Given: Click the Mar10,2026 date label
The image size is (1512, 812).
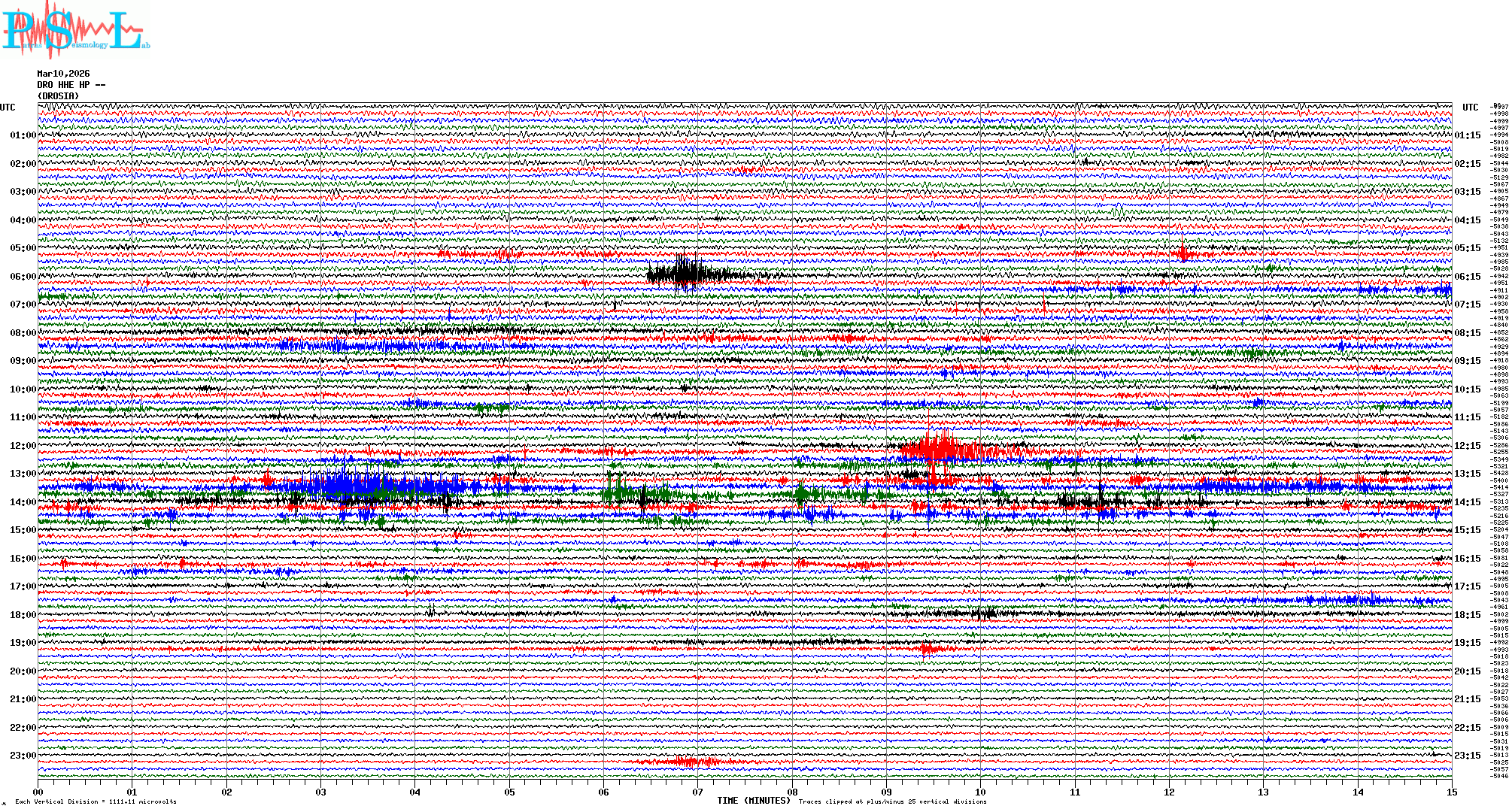Looking at the screenshot, I should point(63,74).
